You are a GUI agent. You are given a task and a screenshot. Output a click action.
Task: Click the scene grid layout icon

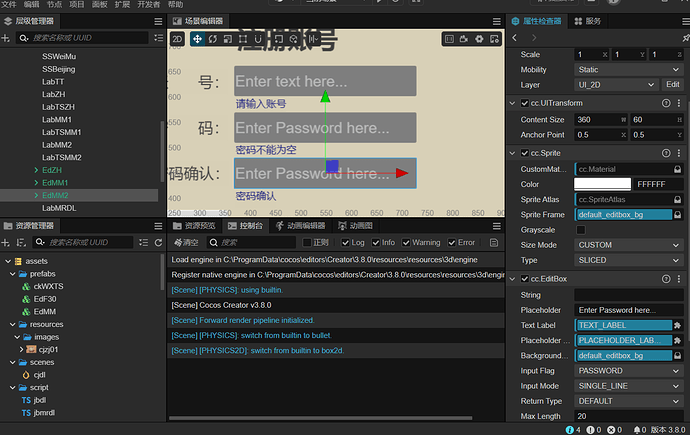[x=449, y=39]
